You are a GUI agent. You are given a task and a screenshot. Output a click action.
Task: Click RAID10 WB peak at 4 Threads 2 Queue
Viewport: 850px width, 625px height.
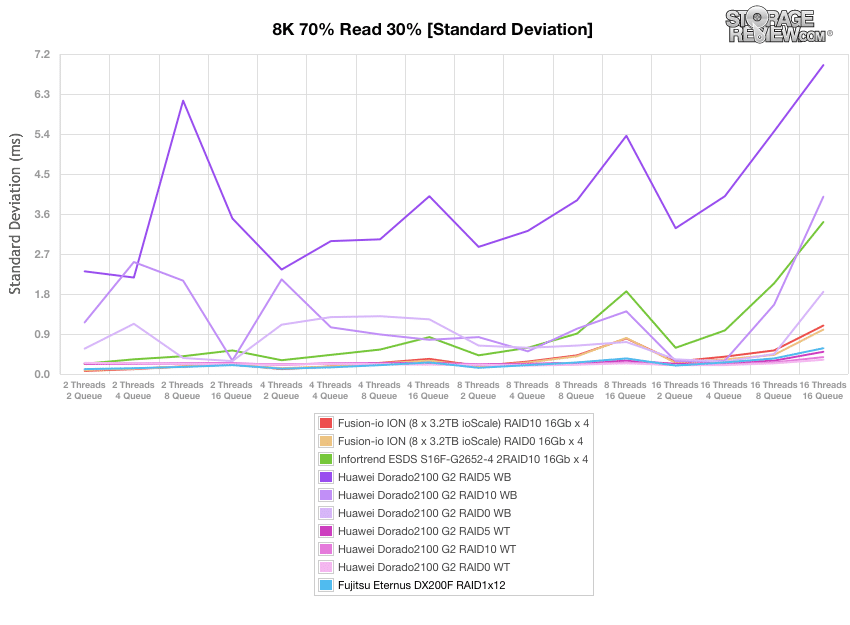tap(281, 280)
